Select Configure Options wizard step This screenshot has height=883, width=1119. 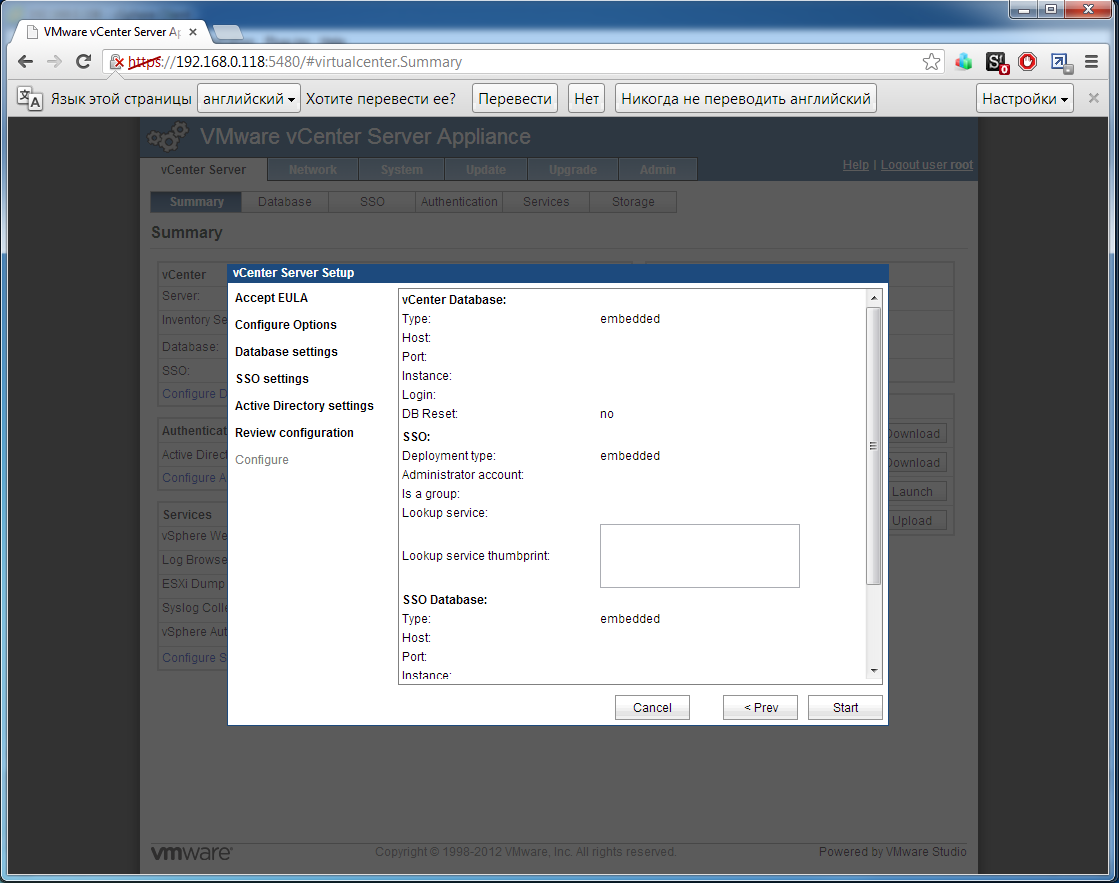[285, 325]
